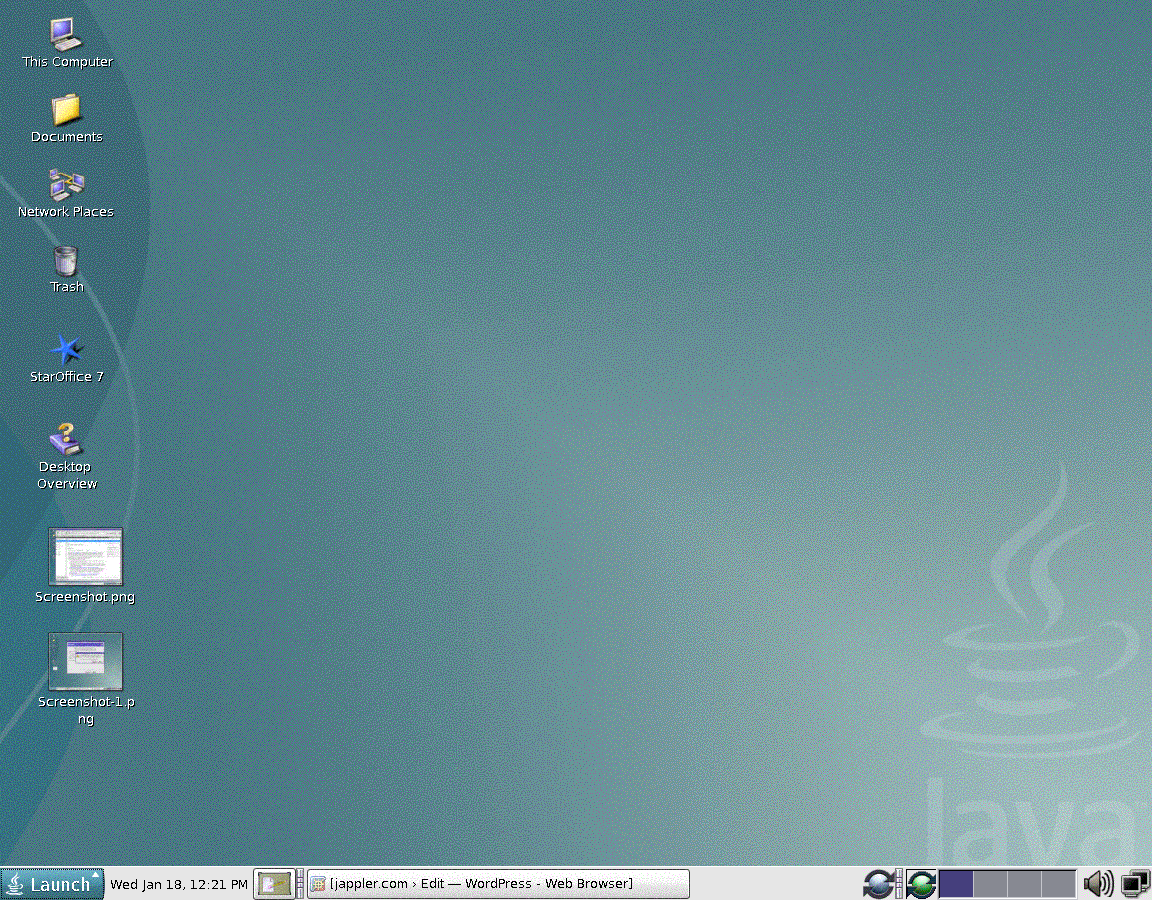Click the show desktop panel button
The width and height of the screenshot is (1152, 900).
274,884
